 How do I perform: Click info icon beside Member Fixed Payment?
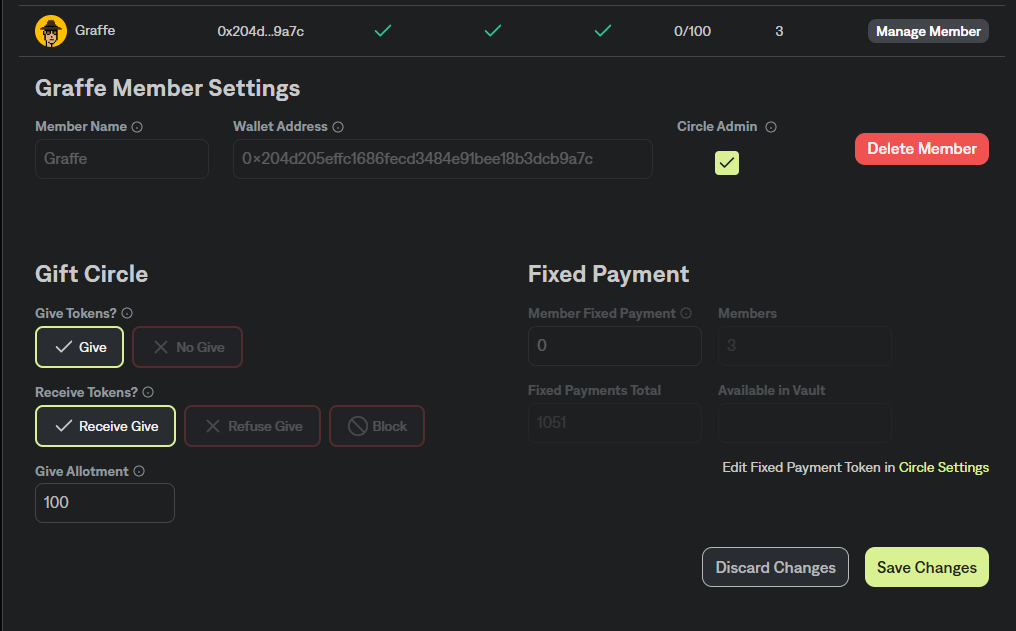(x=686, y=313)
